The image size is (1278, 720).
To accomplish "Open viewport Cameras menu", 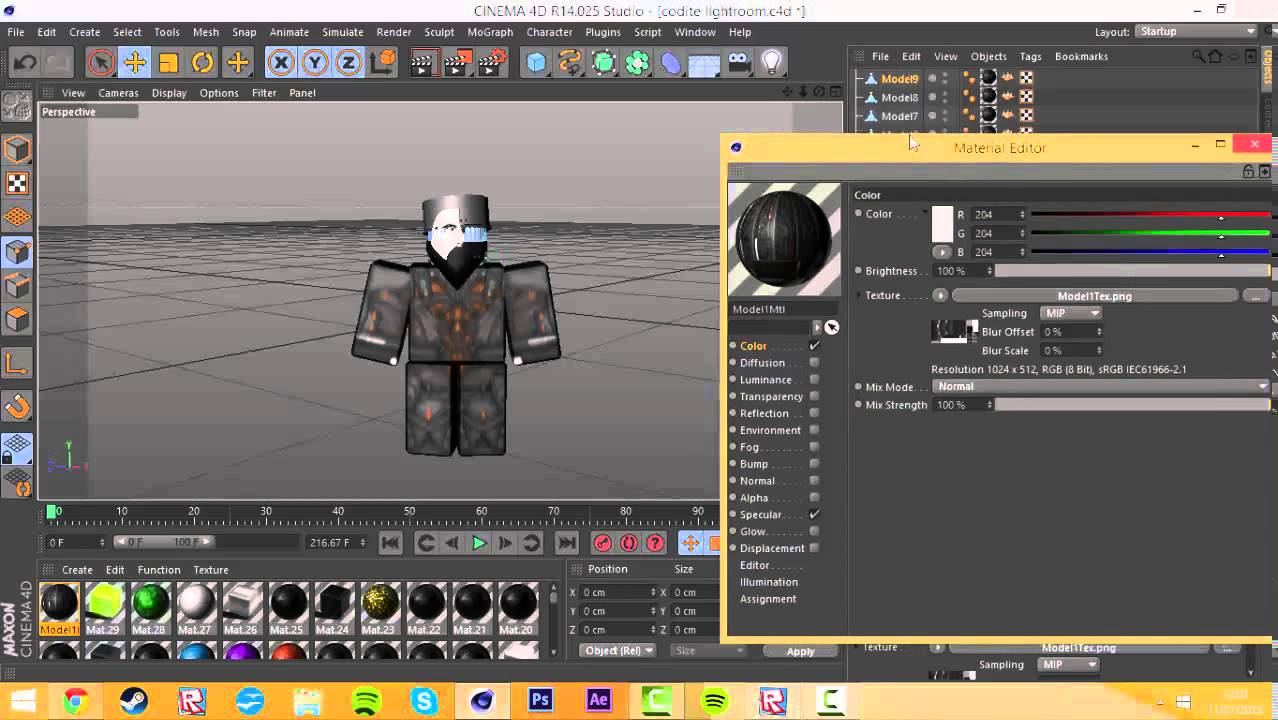I will click(x=118, y=93).
